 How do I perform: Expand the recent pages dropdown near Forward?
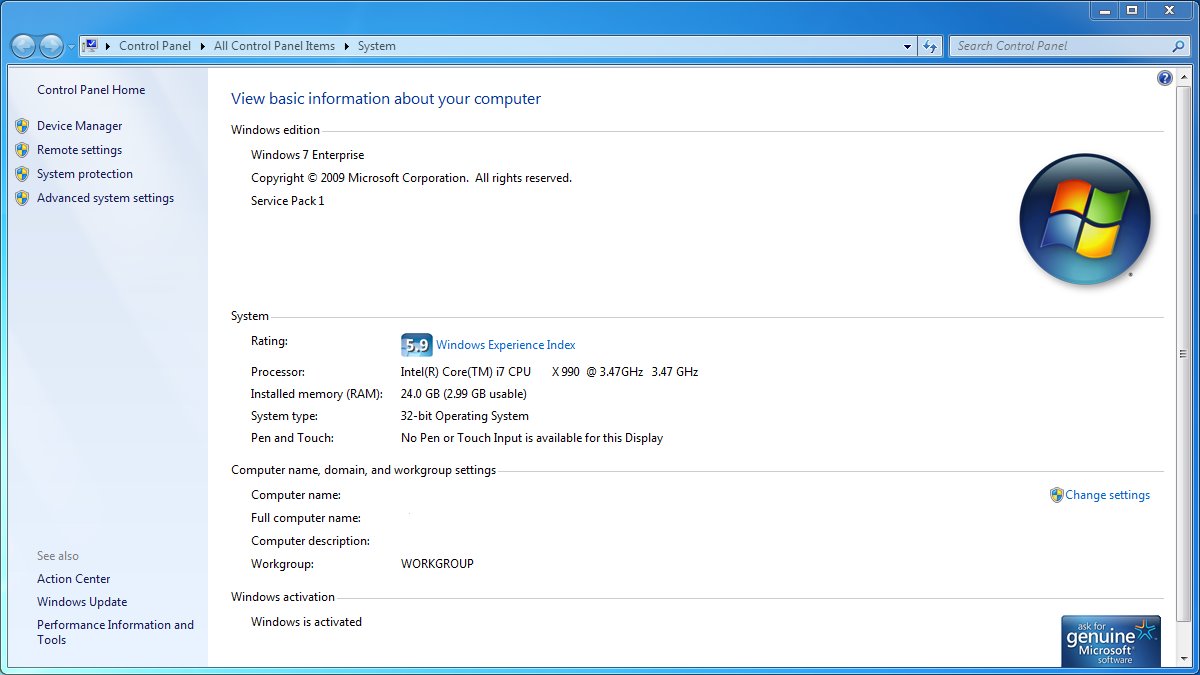(71, 47)
